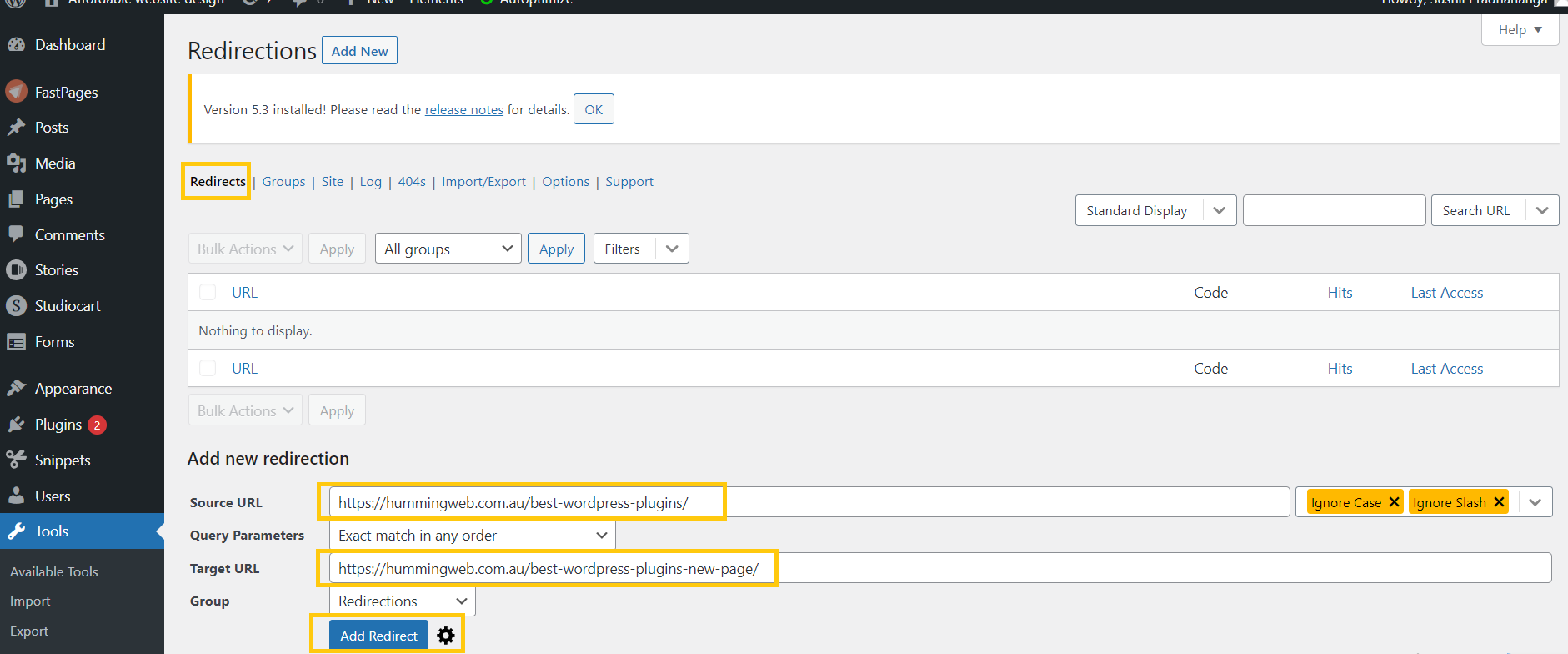
Task: Open the Import/Export tab
Action: tap(483, 182)
